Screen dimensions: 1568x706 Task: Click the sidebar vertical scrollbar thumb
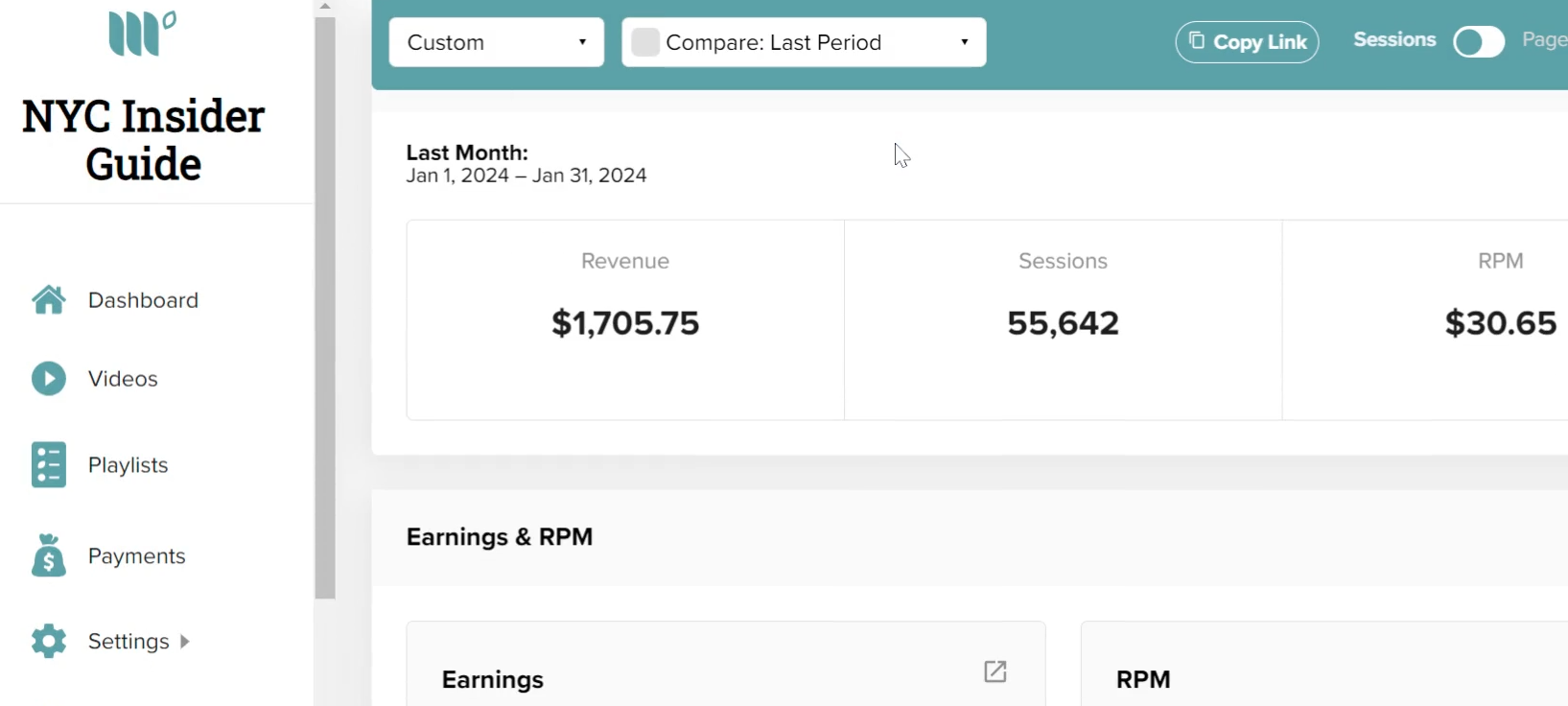[x=325, y=307]
